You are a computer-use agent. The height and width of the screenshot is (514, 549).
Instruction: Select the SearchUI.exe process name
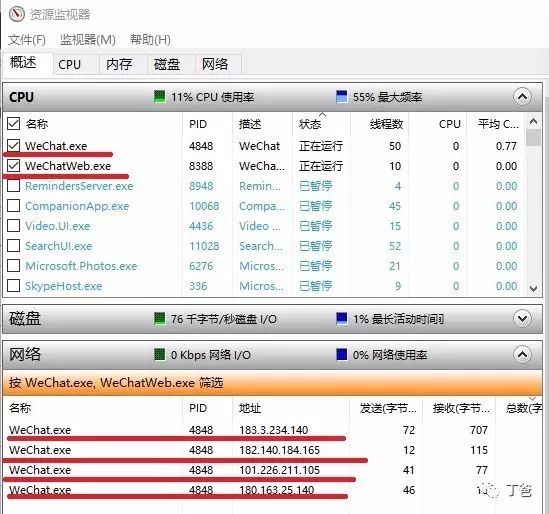click(x=59, y=246)
